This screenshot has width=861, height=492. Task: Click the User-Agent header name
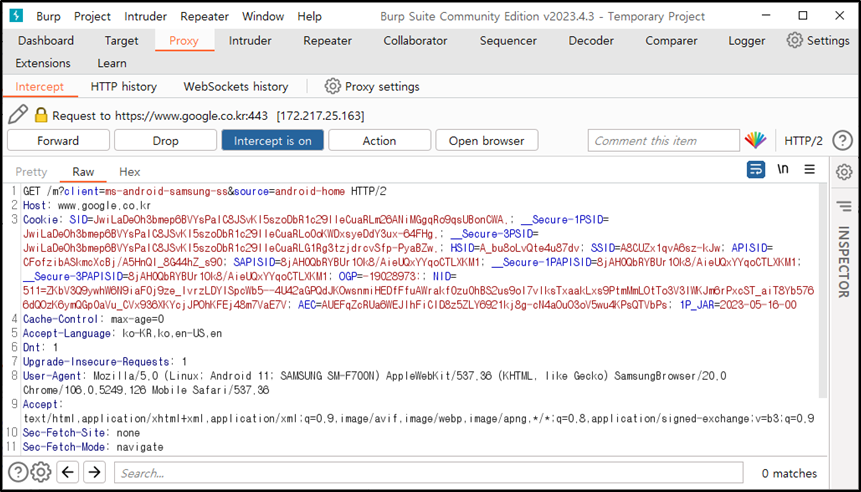click(52, 377)
